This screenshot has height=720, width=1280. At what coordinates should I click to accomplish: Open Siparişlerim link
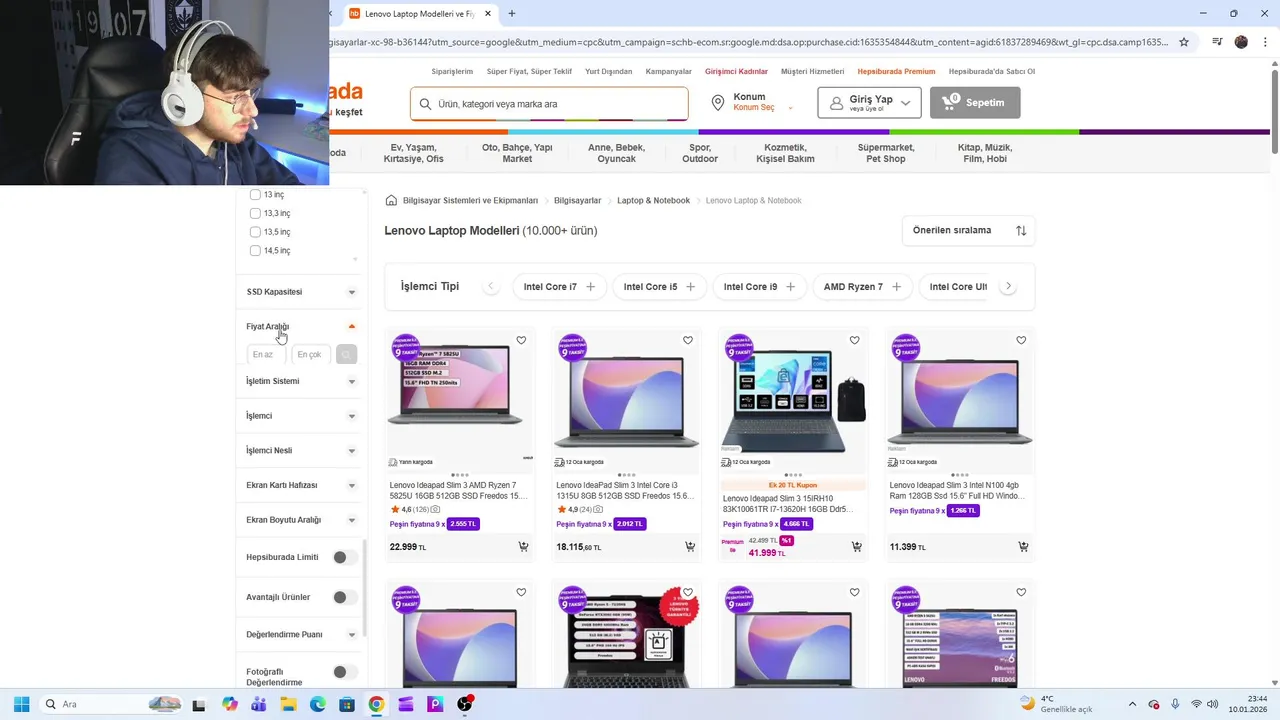click(452, 72)
